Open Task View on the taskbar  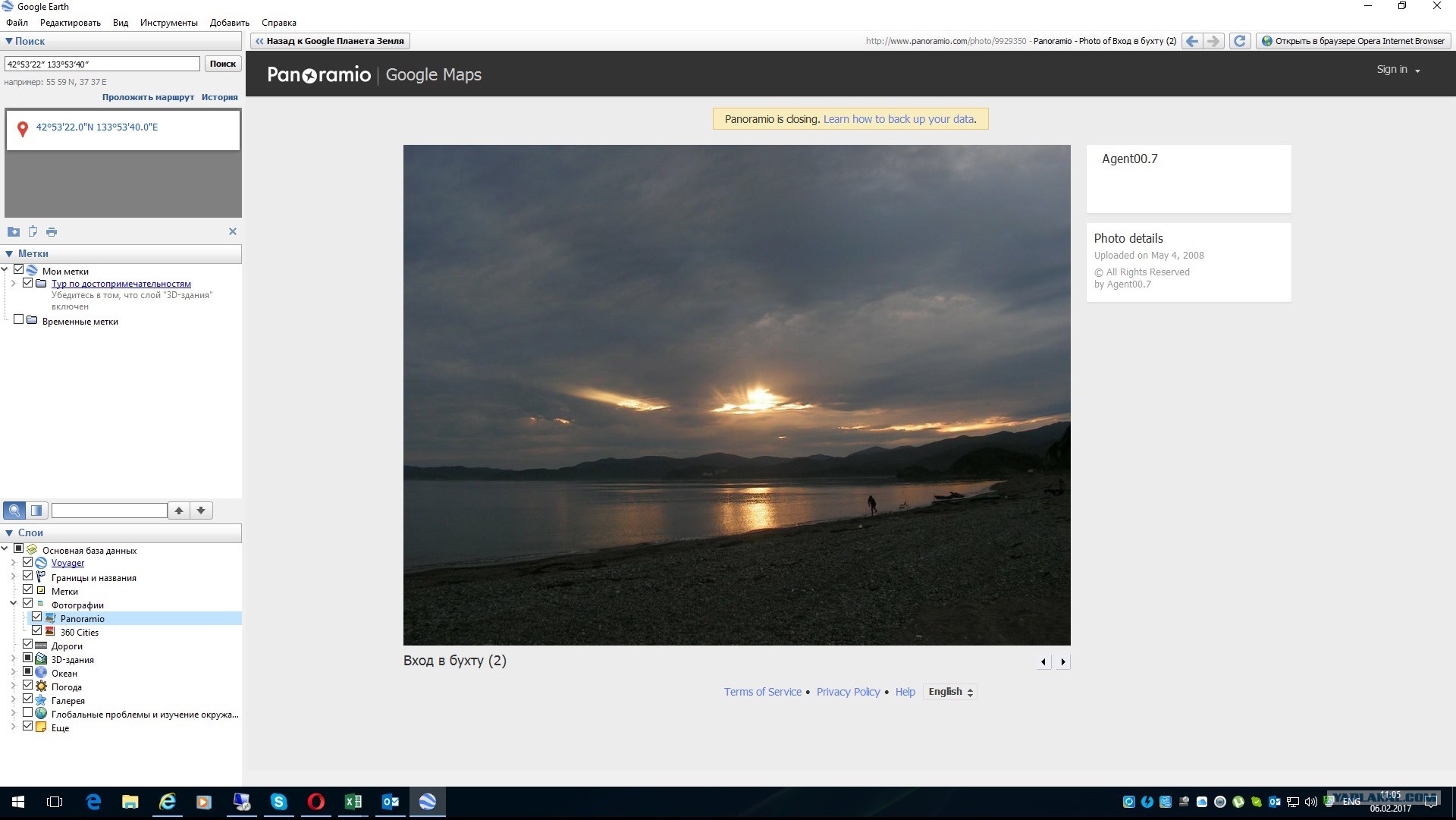tap(55, 802)
